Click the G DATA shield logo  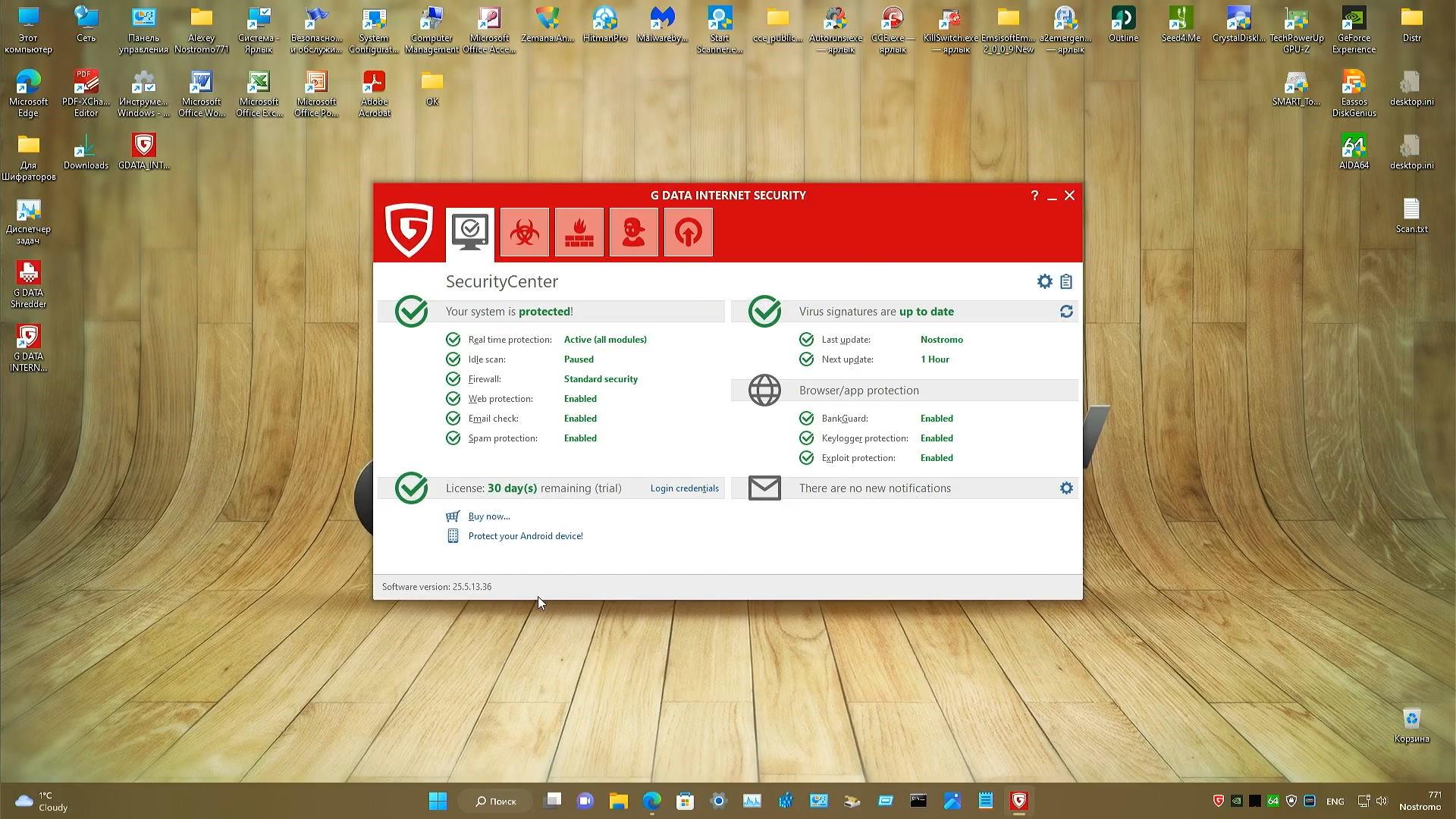click(409, 231)
